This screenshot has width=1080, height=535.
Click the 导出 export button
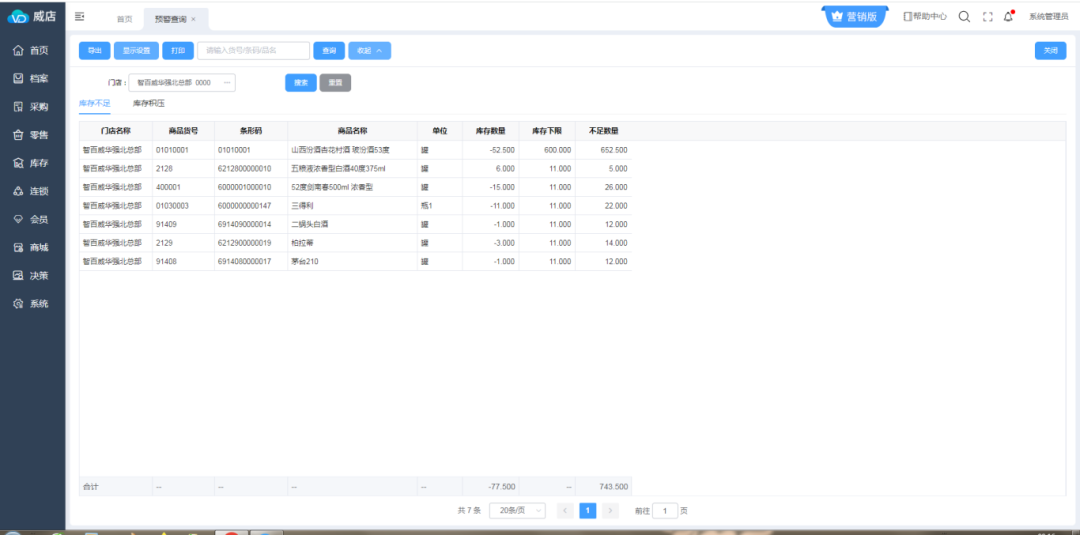click(x=94, y=50)
